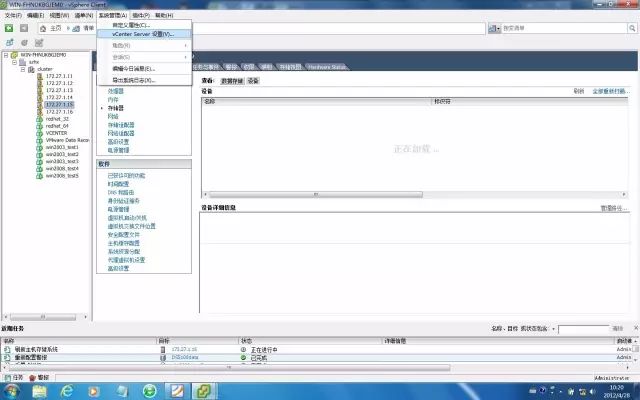Open the search type dropdown arrow

pos(498,29)
